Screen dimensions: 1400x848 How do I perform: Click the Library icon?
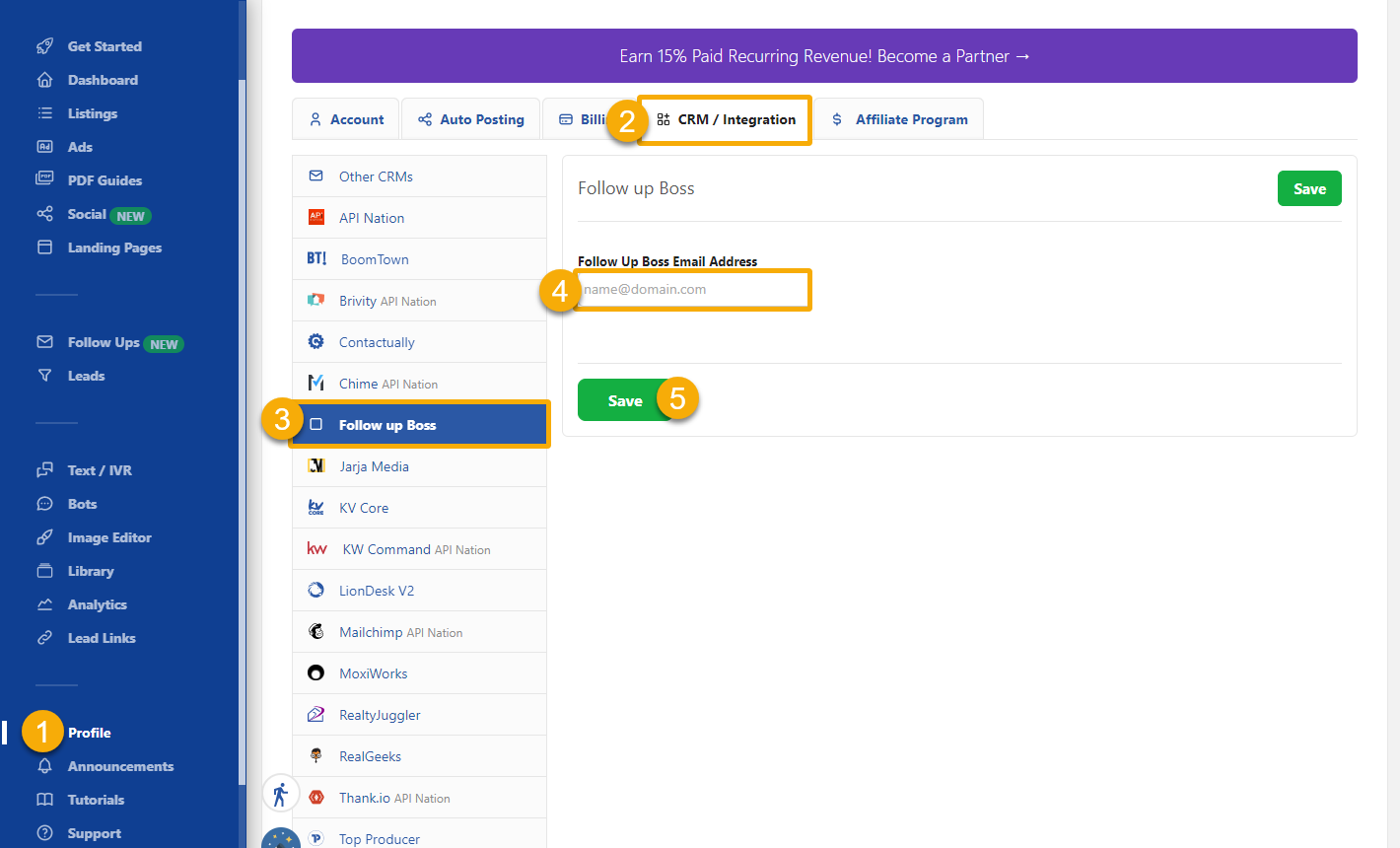(x=44, y=571)
